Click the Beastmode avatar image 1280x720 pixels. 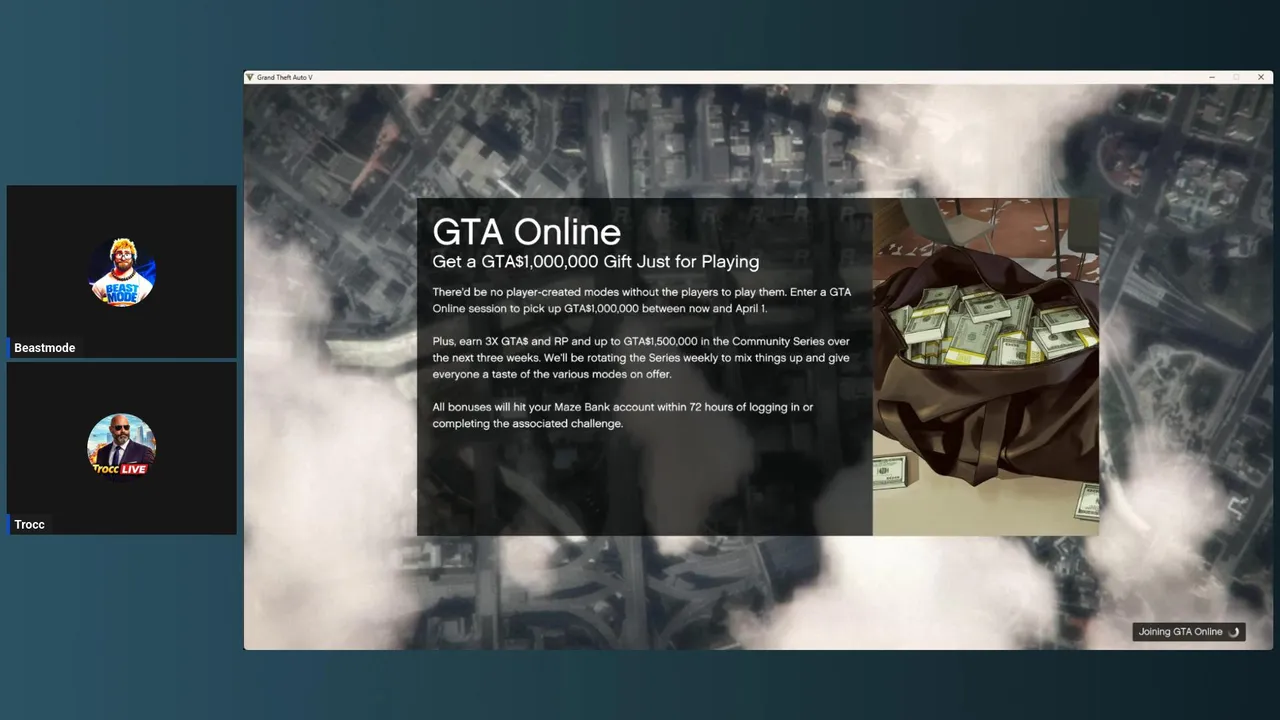point(122,272)
